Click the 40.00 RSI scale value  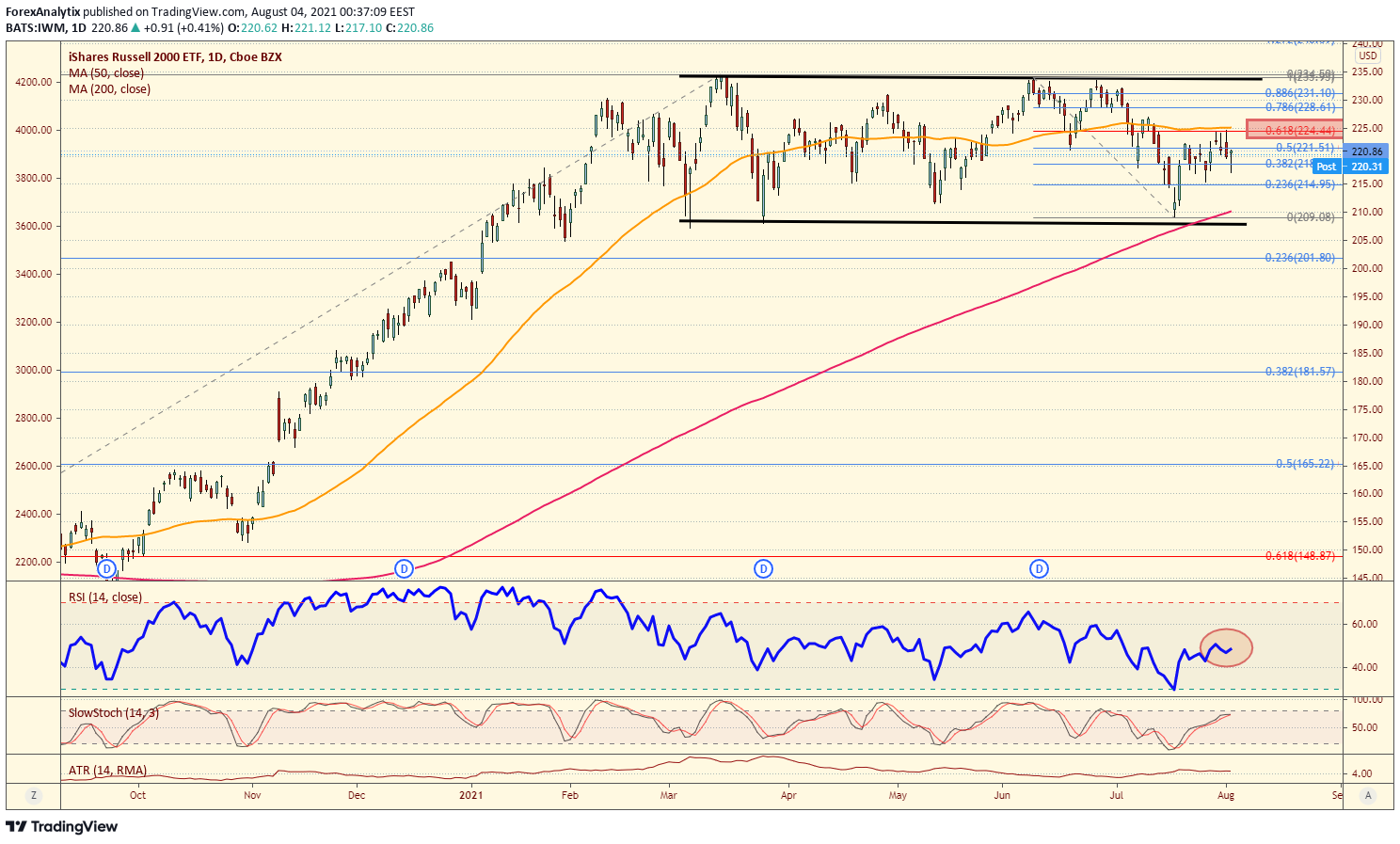click(1364, 667)
